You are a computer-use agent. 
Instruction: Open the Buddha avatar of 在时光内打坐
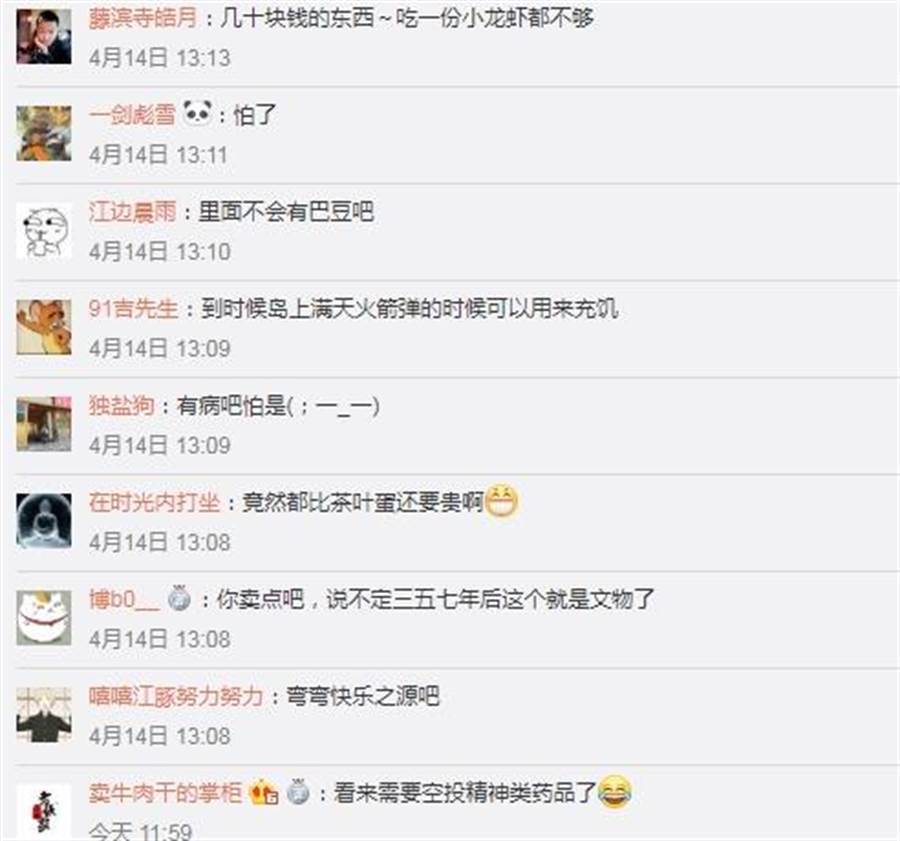coord(44,521)
